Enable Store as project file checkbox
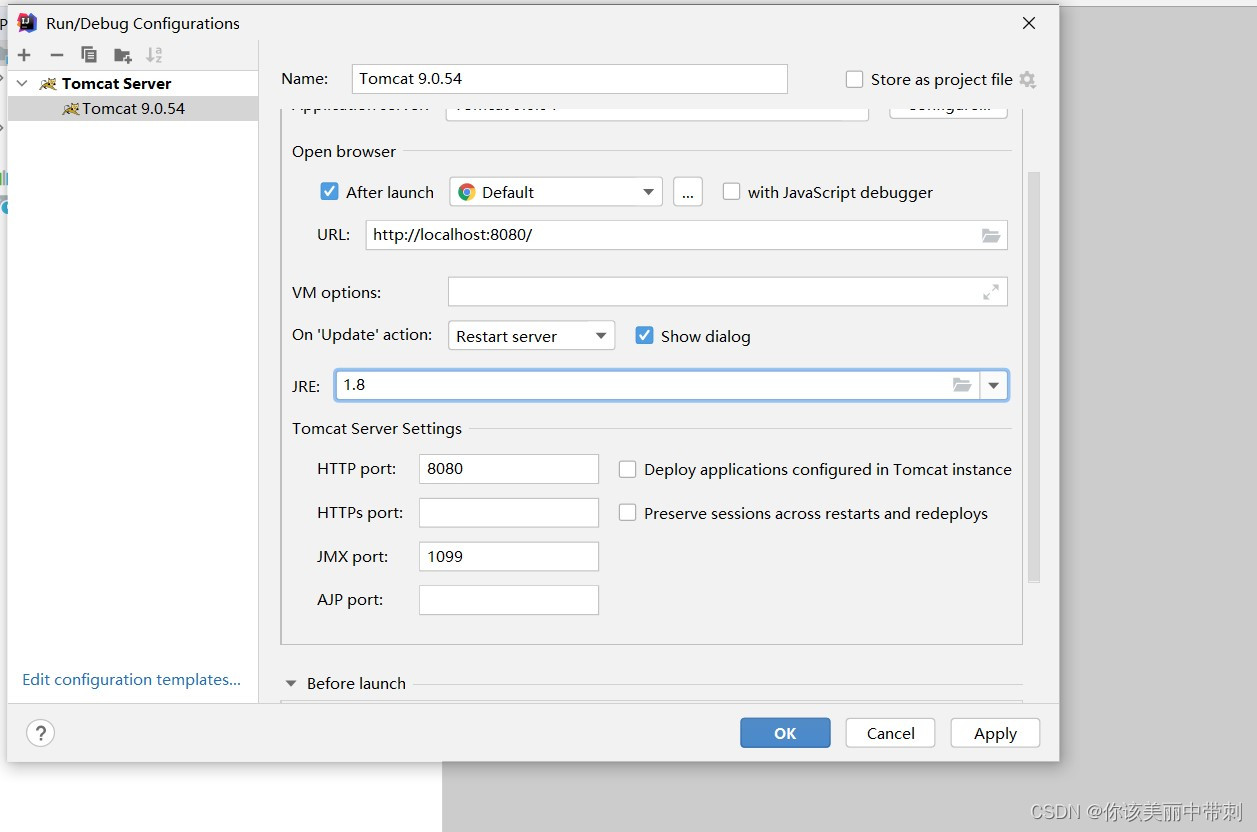Viewport: 1257px width, 832px height. 854,79
